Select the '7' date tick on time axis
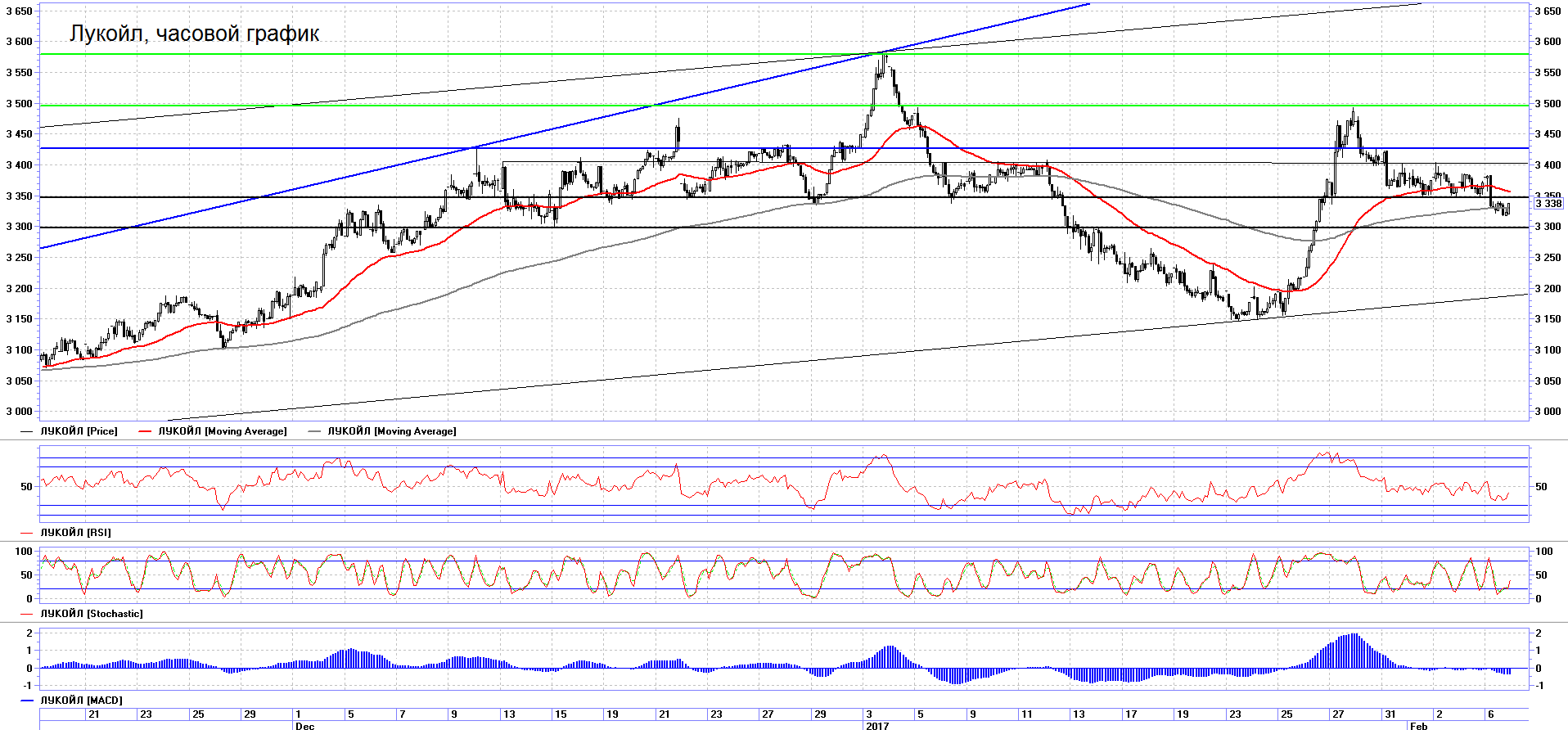Screen dimensions: 1568x730 402,714
